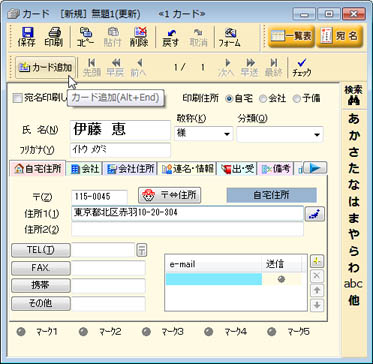This screenshot has width=373, height=364.
Task: Click the FAX button
Action: tap(41, 268)
